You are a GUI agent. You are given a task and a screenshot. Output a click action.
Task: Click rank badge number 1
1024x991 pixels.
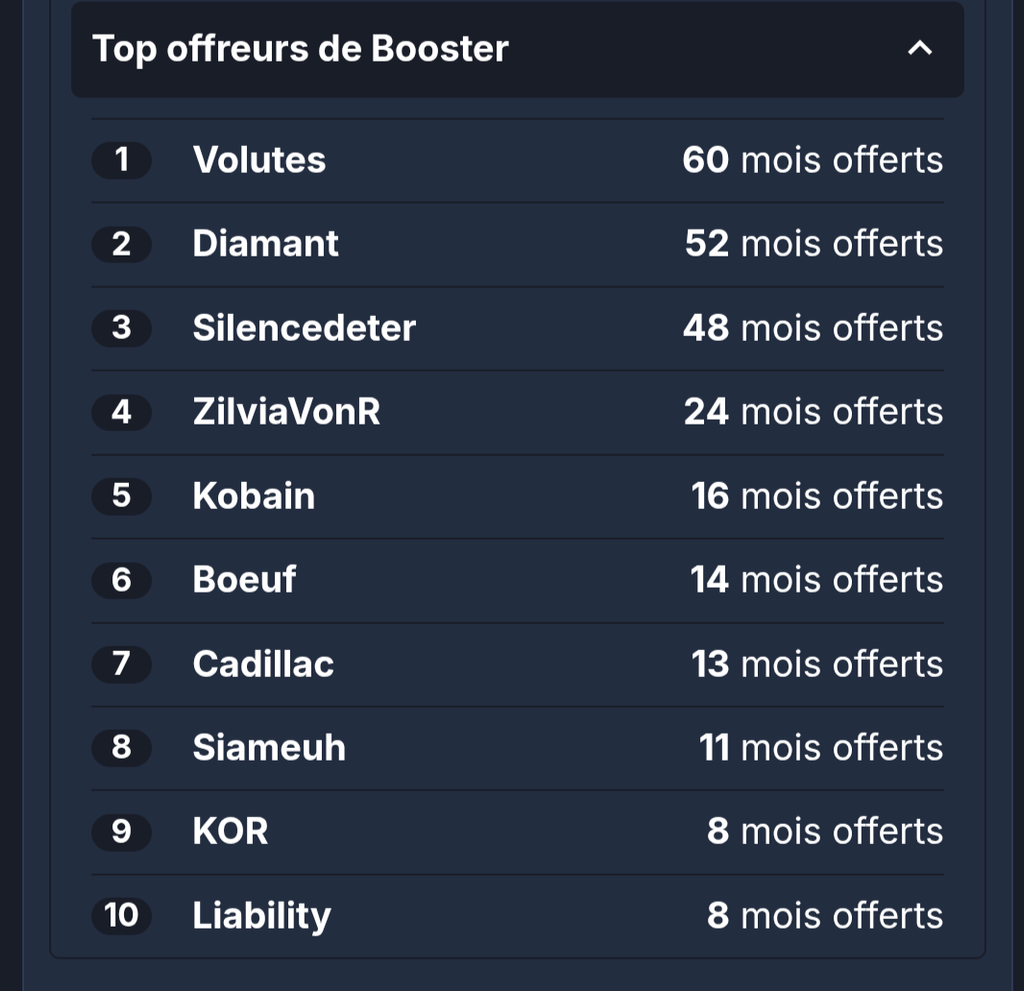tap(121, 160)
